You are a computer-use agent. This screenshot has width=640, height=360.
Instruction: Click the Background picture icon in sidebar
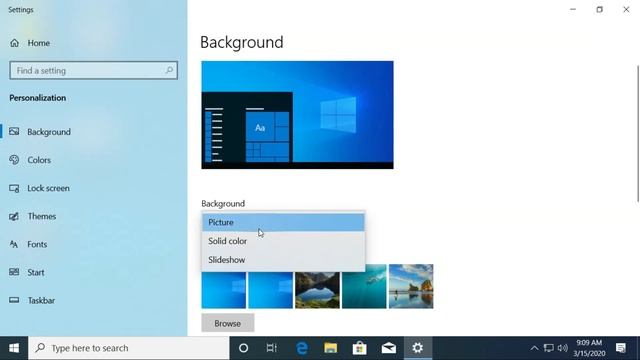[x=14, y=131]
